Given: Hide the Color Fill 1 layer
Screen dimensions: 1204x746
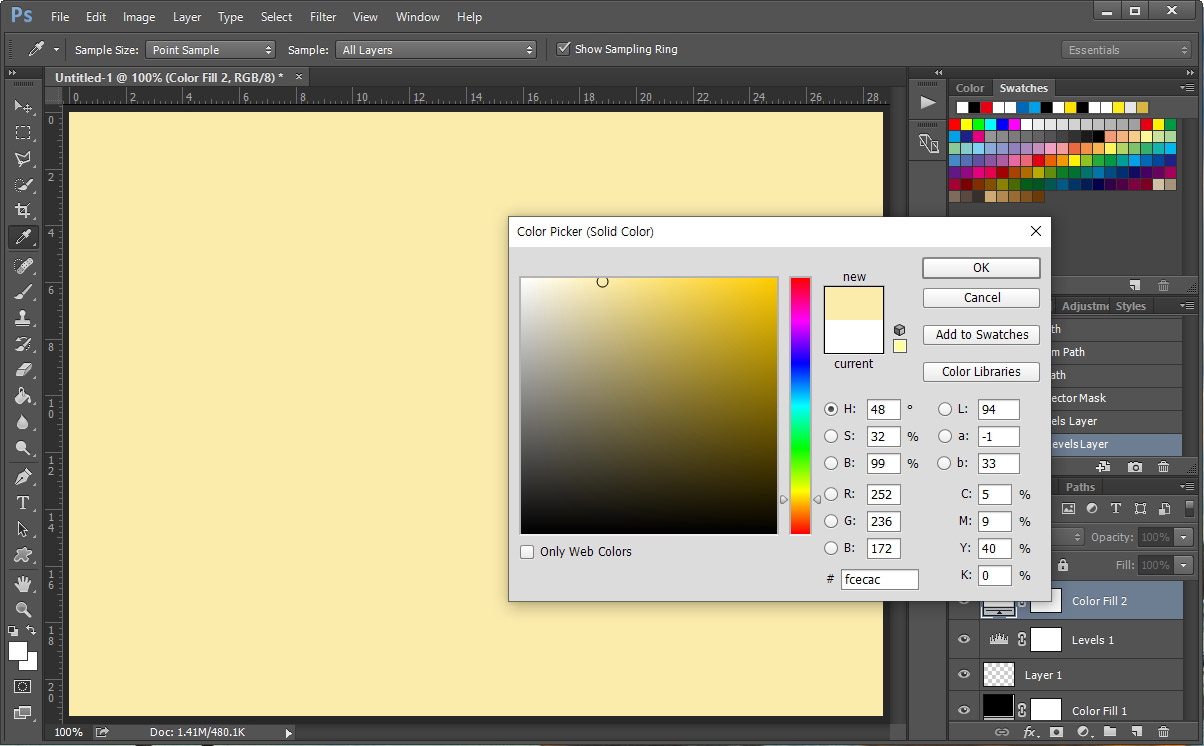Looking at the screenshot, I should (x=964, y=710).
